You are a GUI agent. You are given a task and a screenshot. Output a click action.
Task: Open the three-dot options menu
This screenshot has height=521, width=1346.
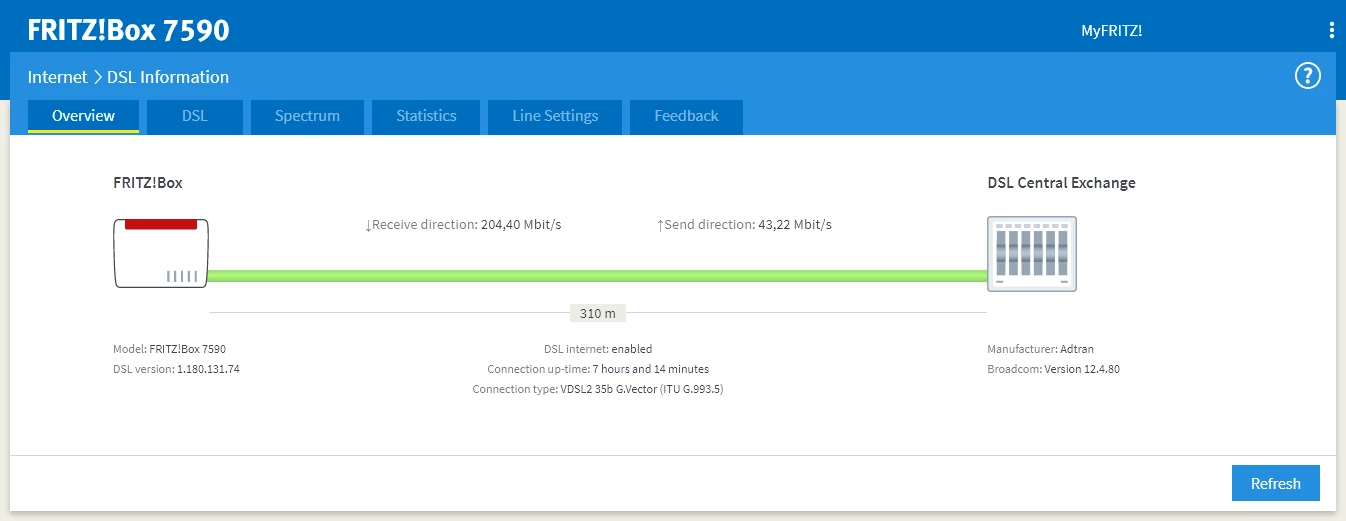coord(1331,30)
